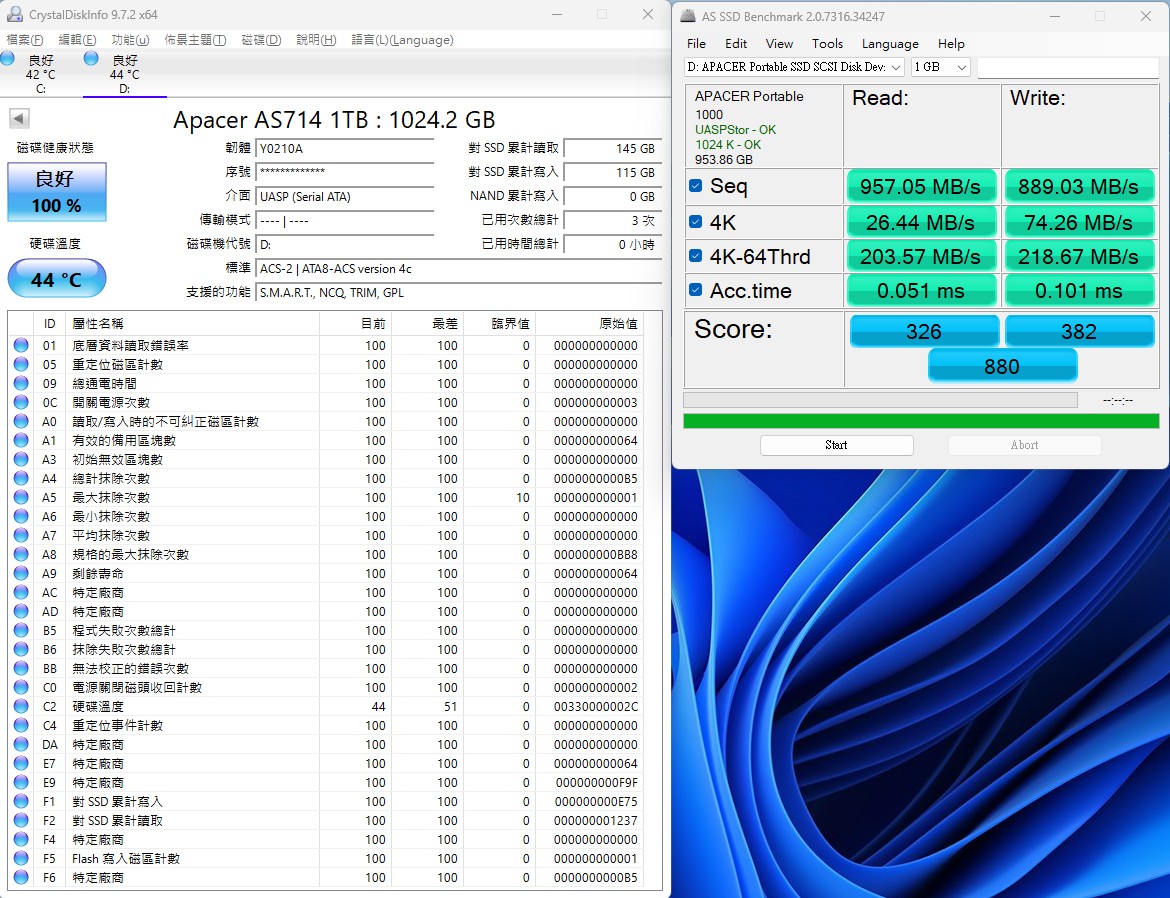1170x898 pixels.
Task: Click the status circle for attribute A8
Action: tap(21, 554)
